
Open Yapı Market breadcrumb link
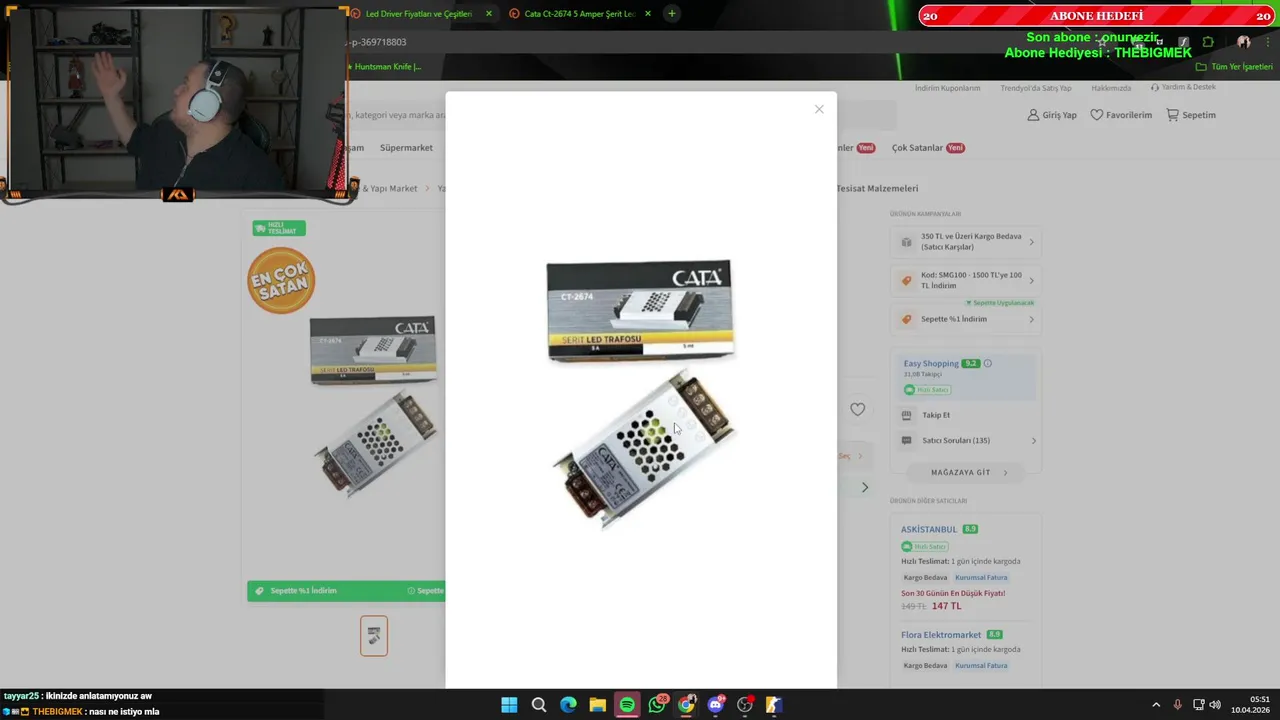click(389, 188)
